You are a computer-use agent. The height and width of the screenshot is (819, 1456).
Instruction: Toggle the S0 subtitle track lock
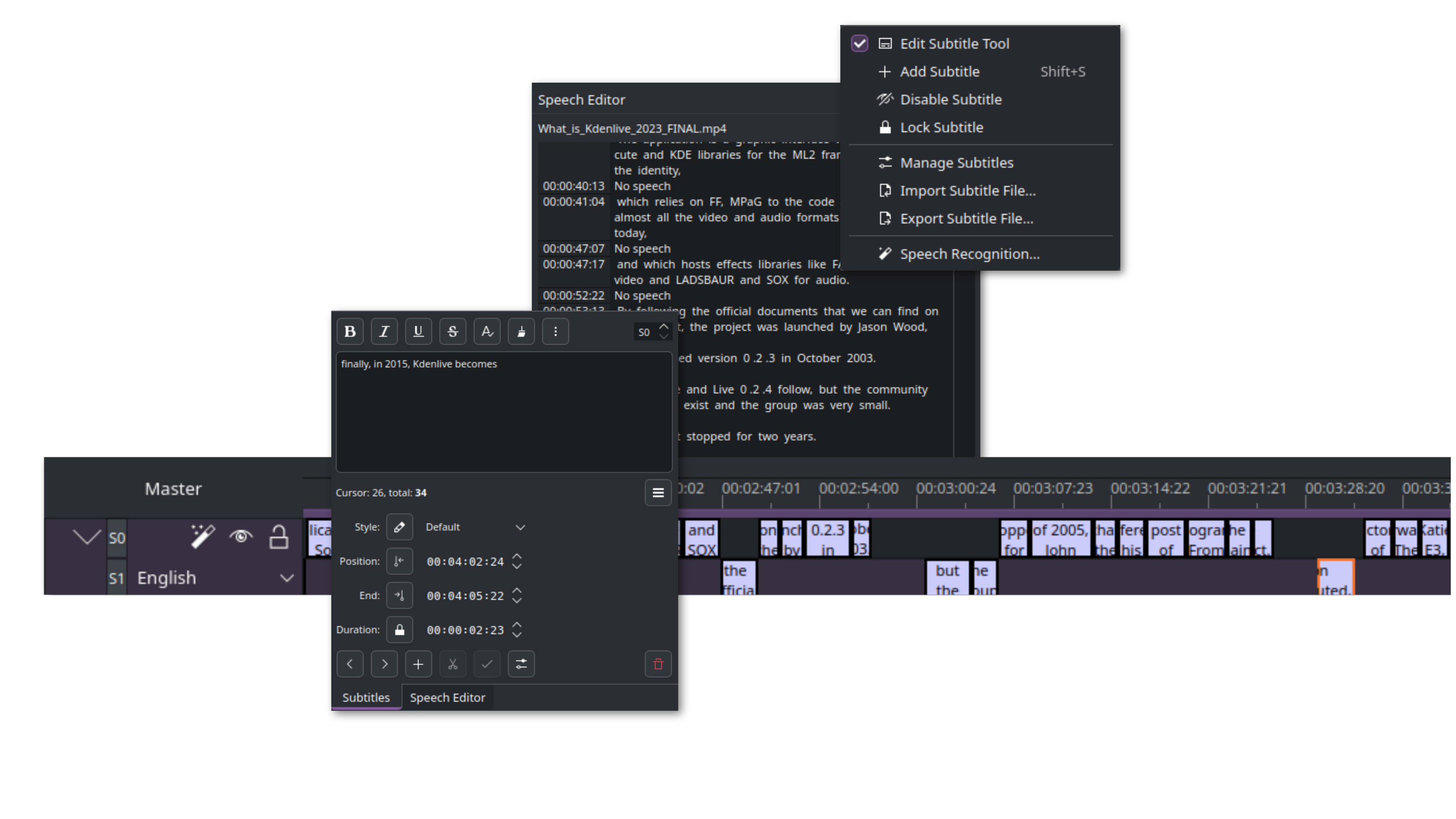pos(279,537)
